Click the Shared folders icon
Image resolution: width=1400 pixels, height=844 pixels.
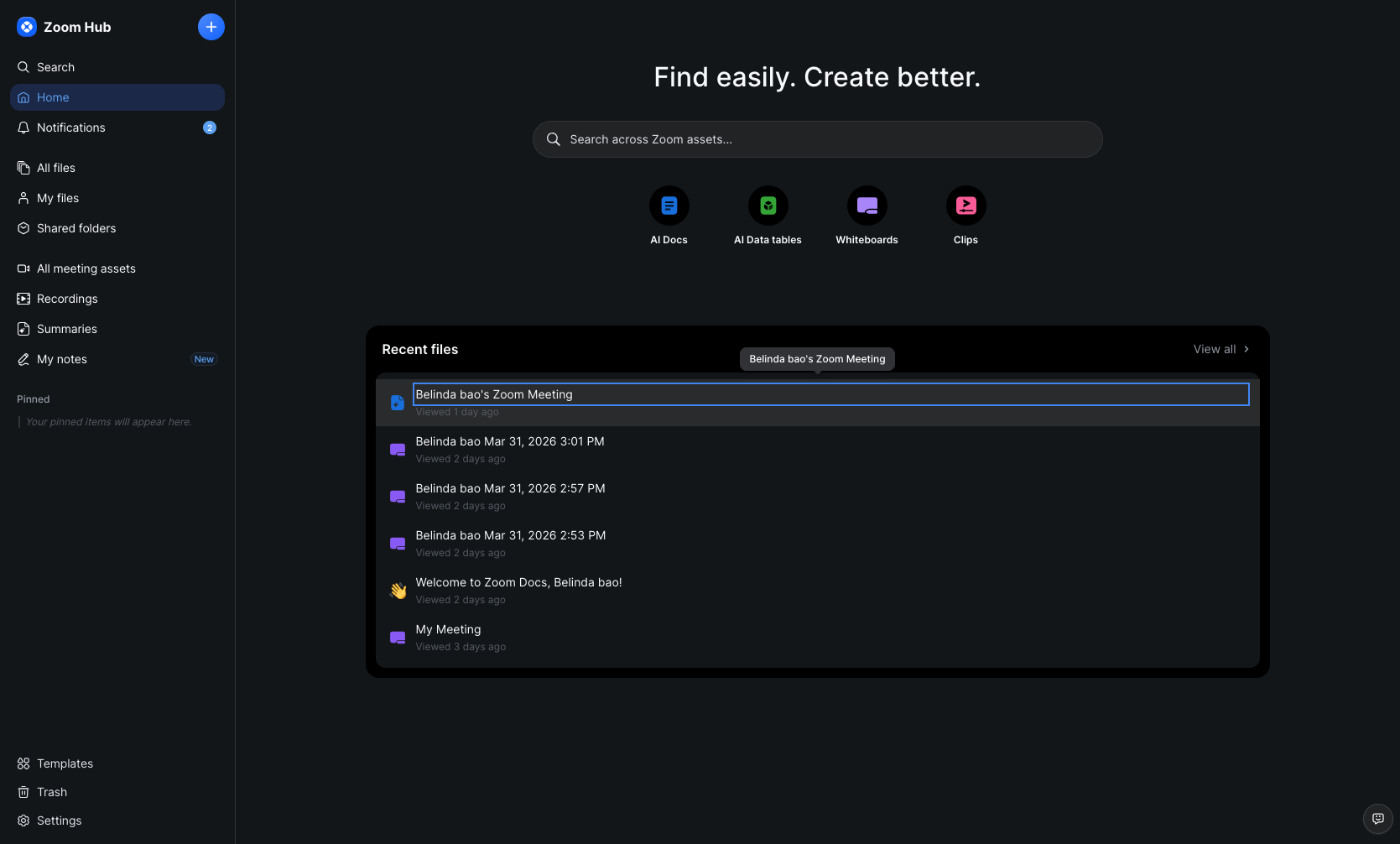(x=23, y=228)
